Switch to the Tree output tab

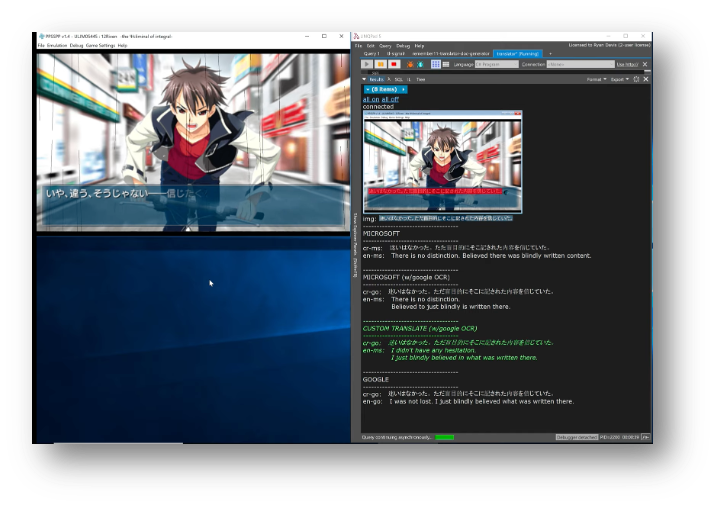point(421,79)
